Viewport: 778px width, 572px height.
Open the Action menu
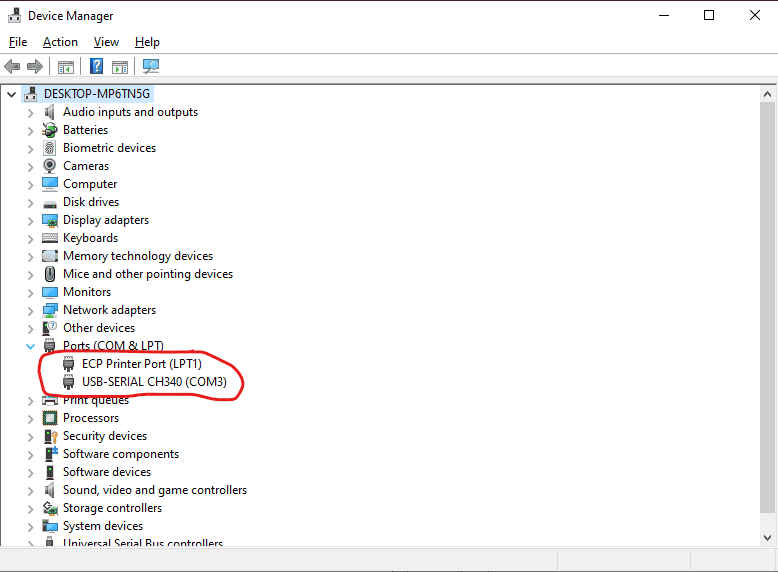coord(60,42)
